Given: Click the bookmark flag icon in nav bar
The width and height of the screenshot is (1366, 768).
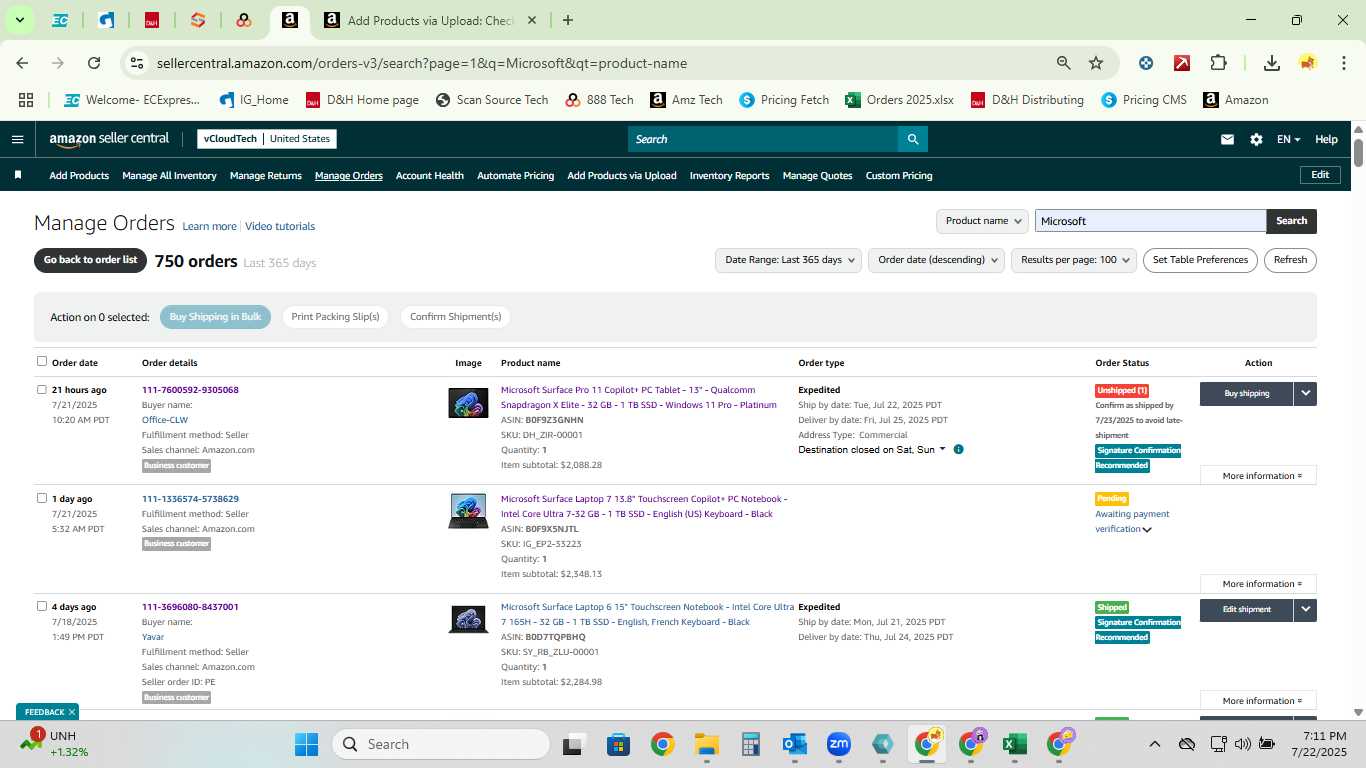Looking at the screenshot, I should tap(18, 175).
